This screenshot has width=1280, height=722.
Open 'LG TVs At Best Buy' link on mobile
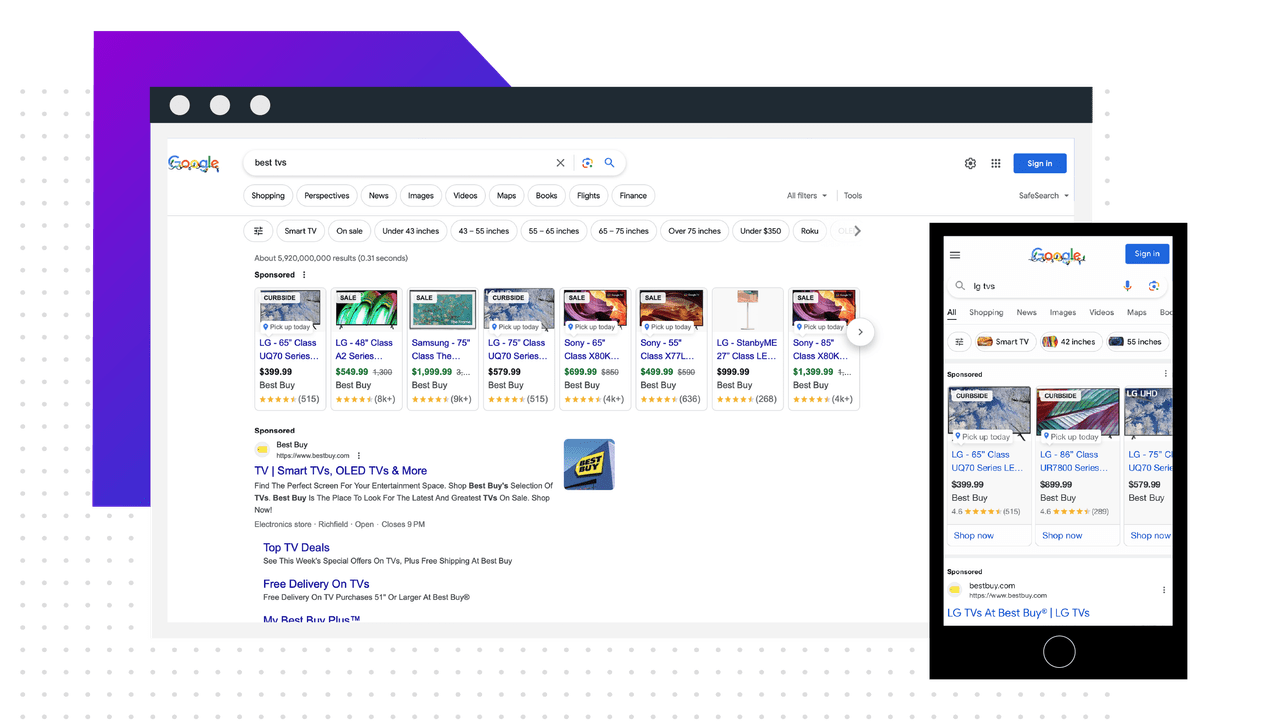[x=1018, y=613]
